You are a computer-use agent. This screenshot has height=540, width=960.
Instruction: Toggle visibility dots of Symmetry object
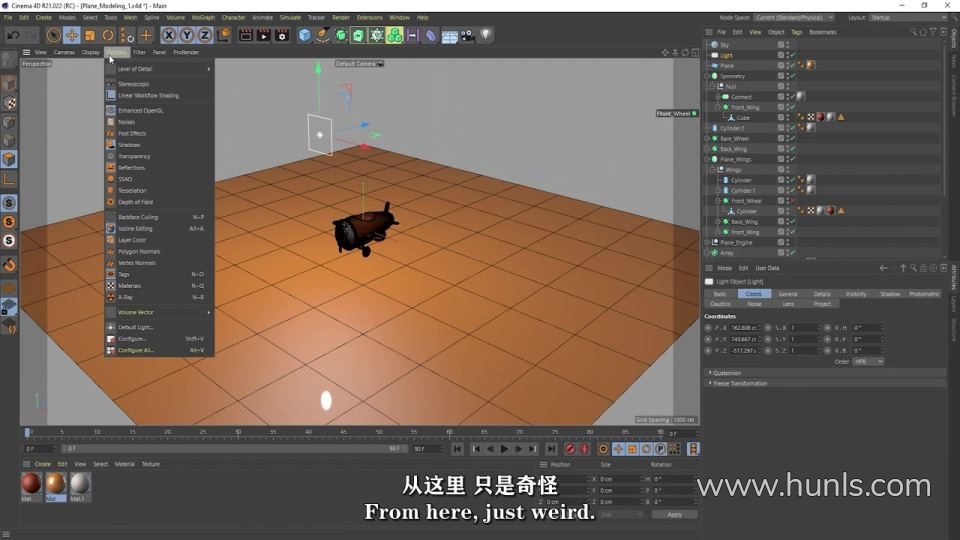(x=787, y=76)
